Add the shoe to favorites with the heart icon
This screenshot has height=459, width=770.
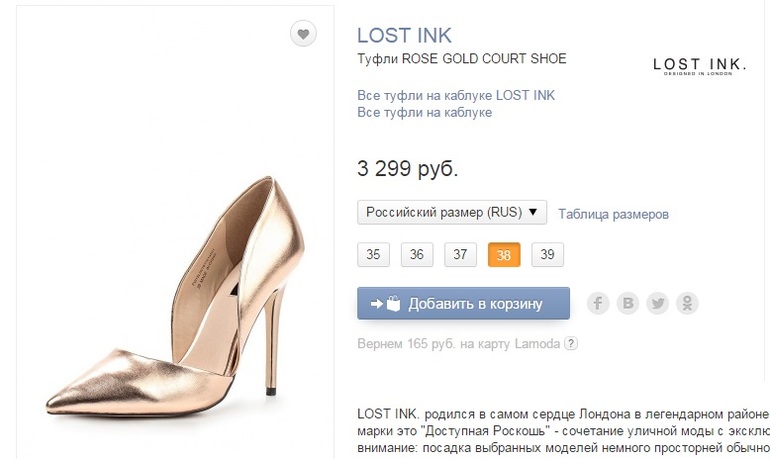[304, 34]
